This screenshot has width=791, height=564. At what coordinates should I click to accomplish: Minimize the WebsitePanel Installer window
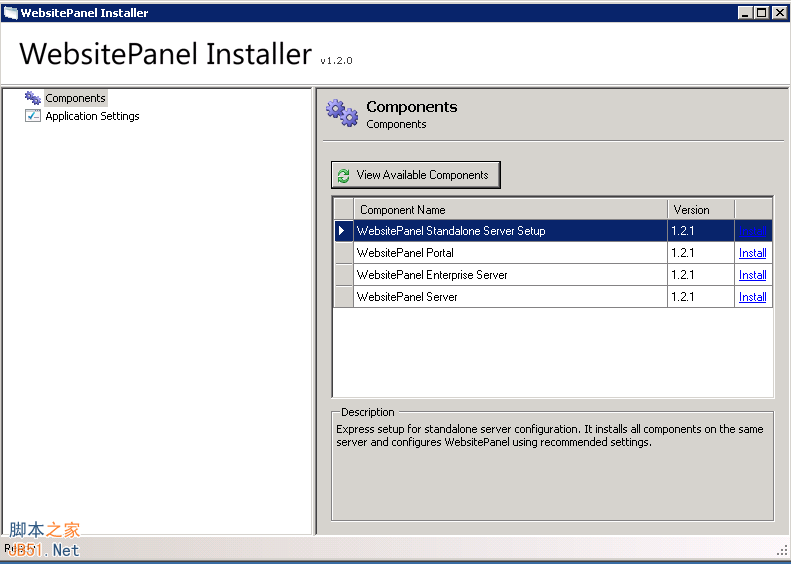click(746, 13)
